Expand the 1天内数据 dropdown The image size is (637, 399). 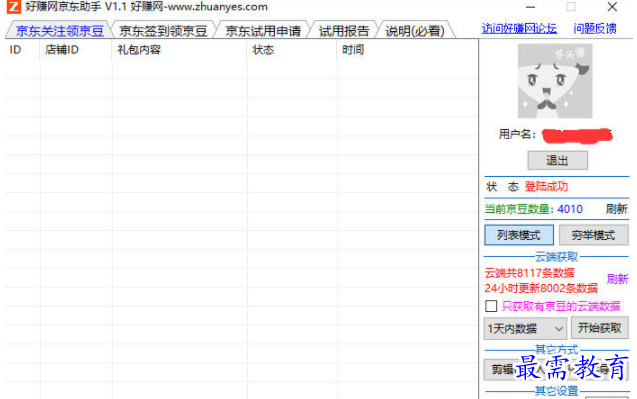[525, 328]
